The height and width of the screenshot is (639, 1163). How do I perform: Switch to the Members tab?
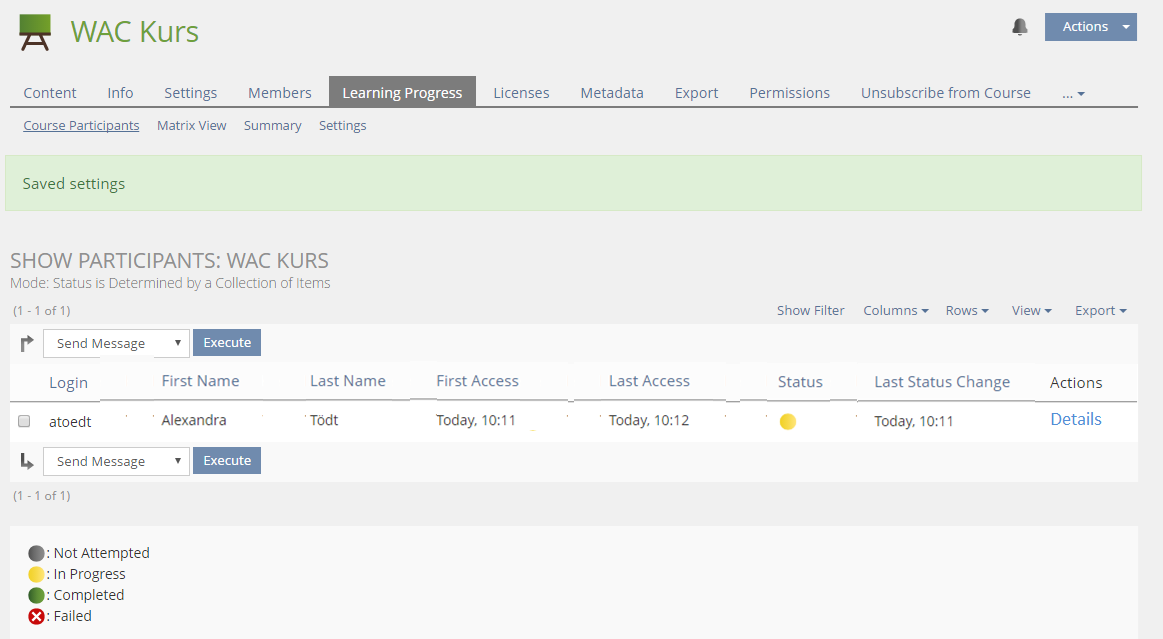click(280, 93)
